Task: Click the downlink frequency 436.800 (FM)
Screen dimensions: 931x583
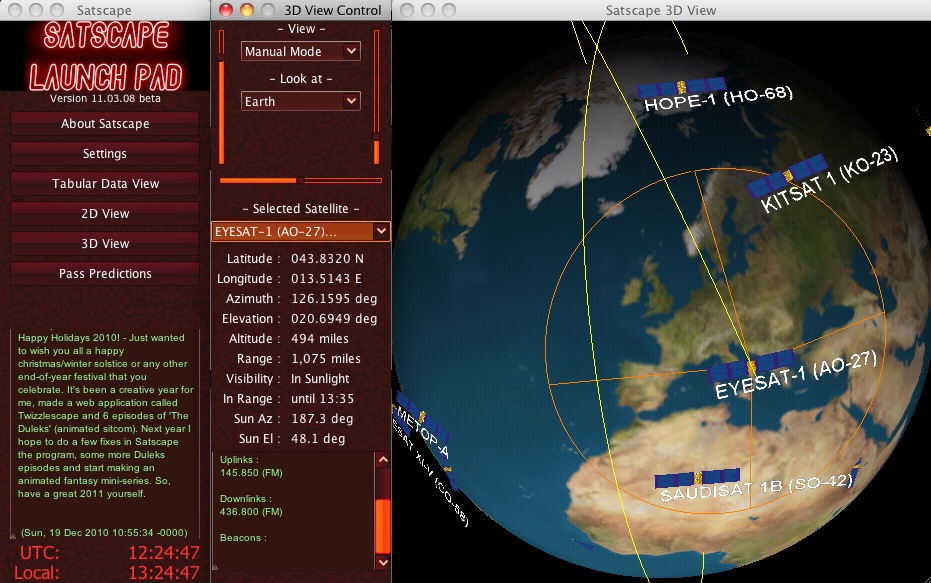Action: click(x=251, y=512)
